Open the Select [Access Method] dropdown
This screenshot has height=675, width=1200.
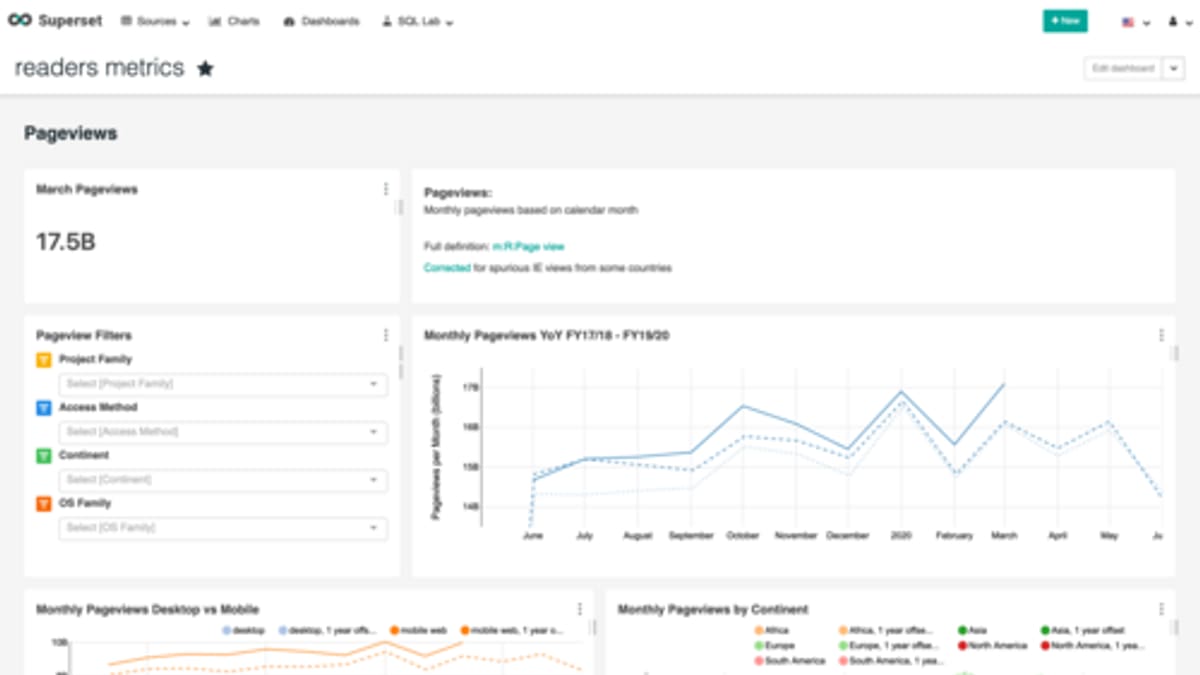pyautogui.click(x=223, y=432)
